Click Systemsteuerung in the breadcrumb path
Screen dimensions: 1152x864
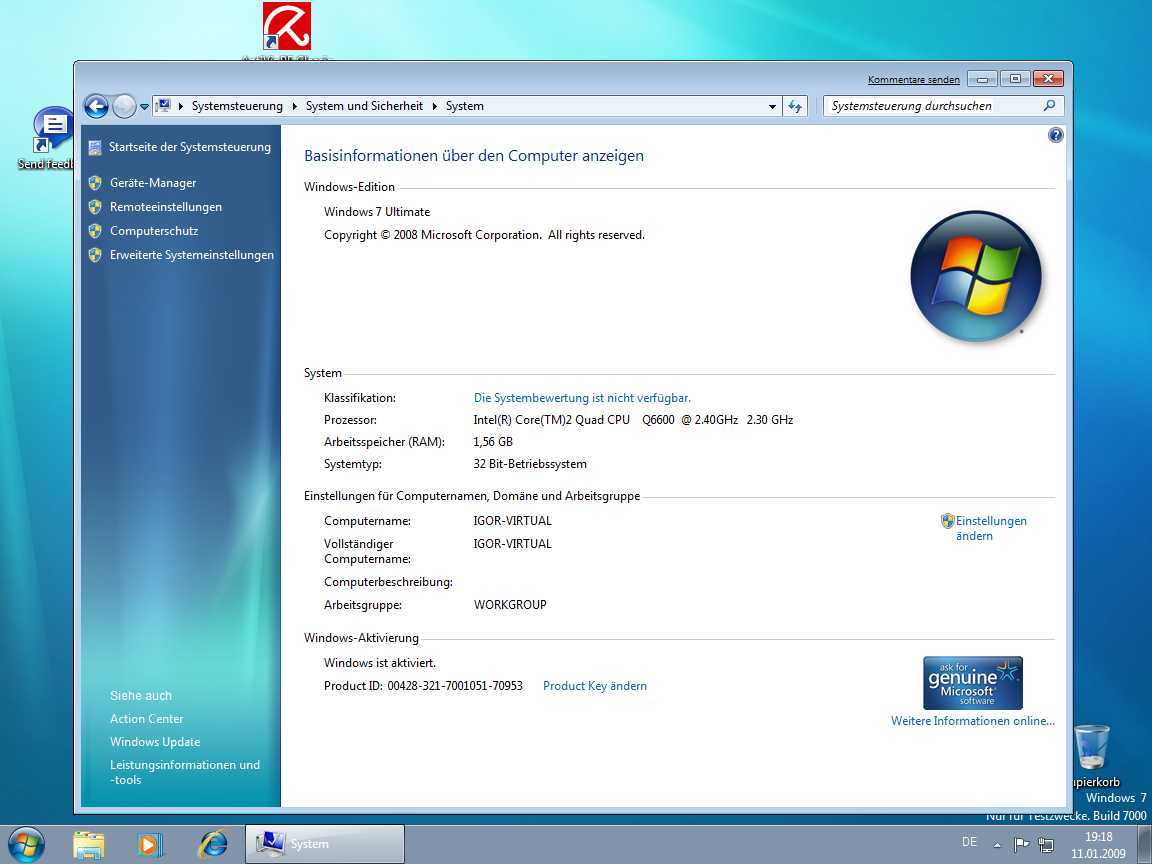[x=237, y=106]
